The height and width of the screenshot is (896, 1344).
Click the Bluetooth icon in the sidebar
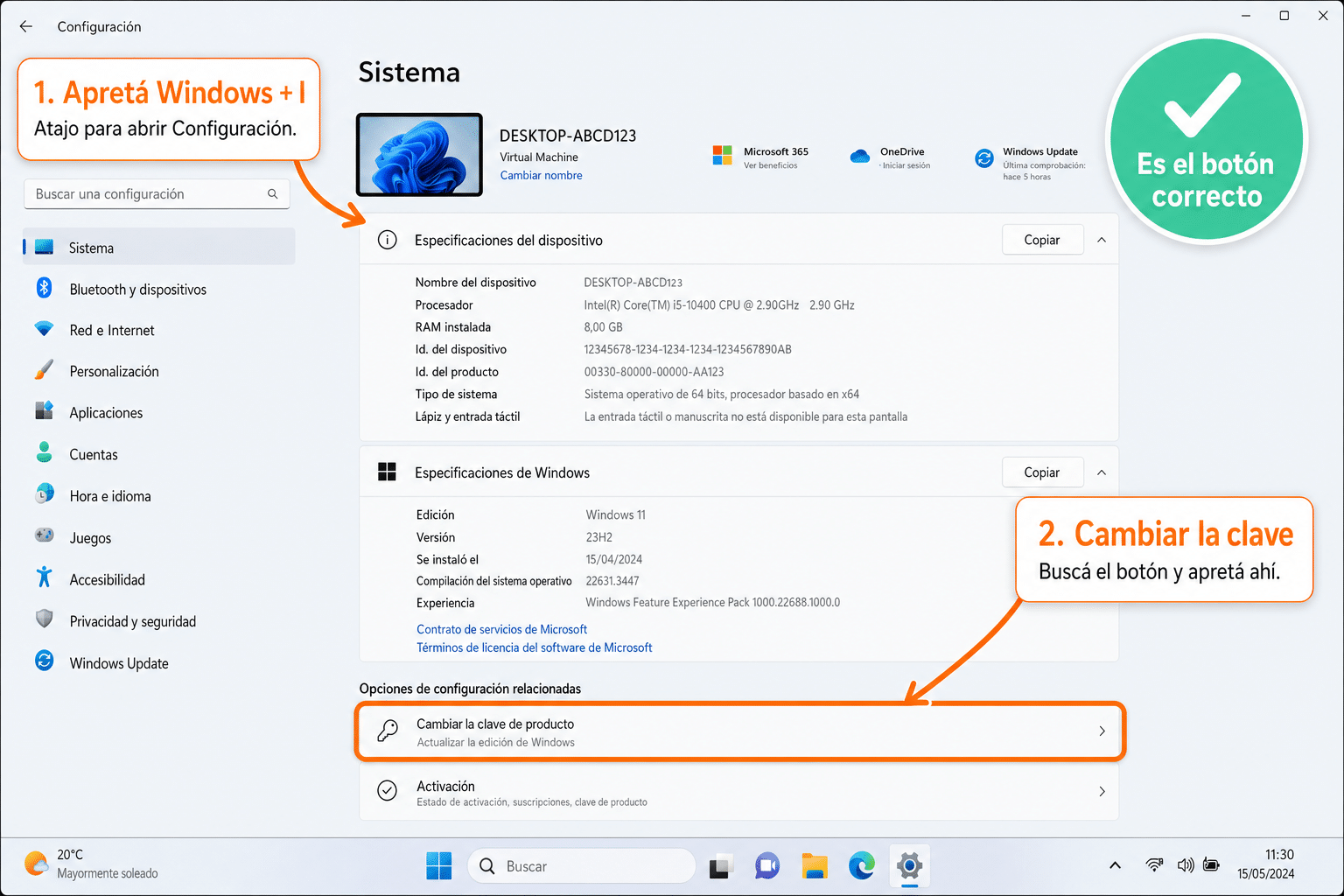(44, 288)
